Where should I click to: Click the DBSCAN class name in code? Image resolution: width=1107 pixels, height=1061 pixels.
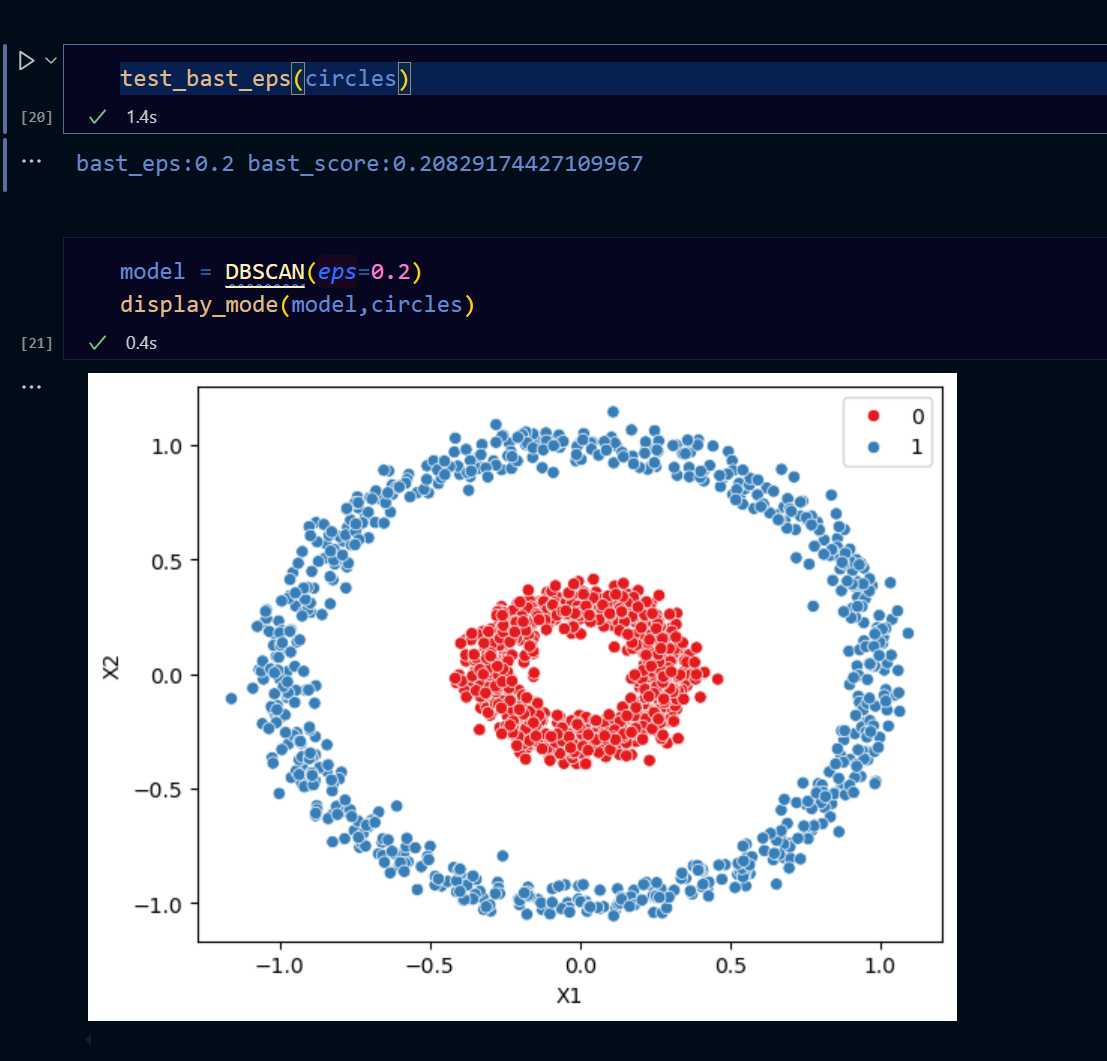click(265, 272)
